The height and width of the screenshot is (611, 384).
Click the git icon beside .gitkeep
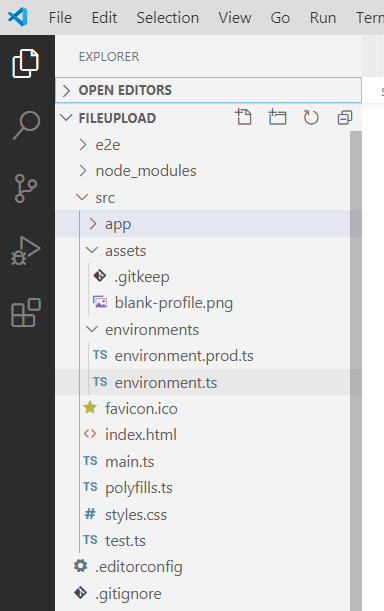point(100,276)
